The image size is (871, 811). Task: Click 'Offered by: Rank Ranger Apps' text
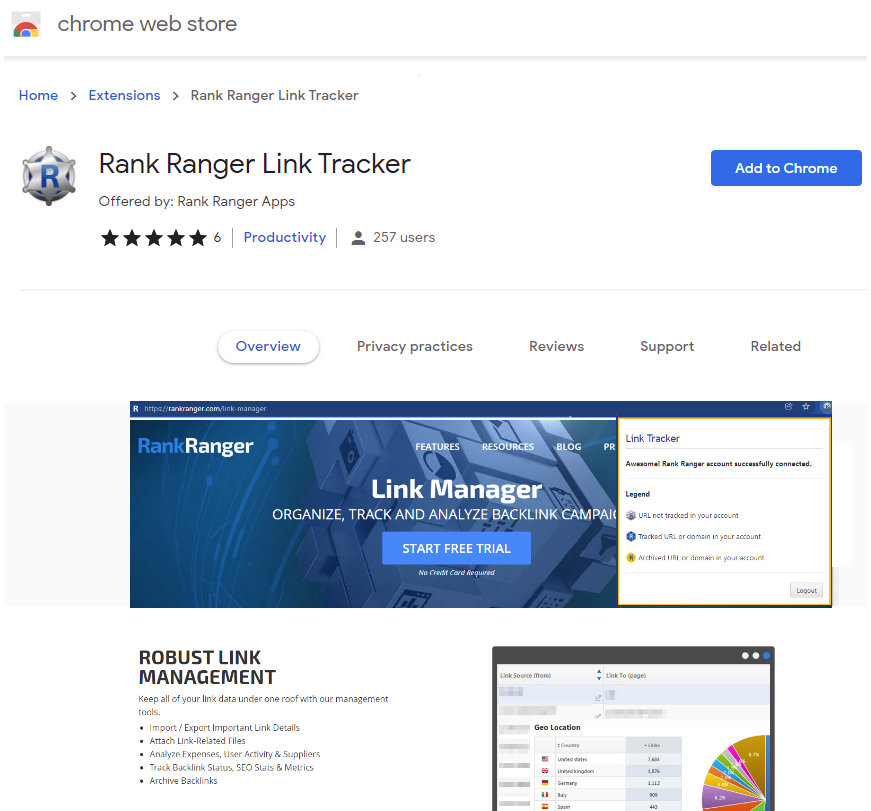tap(197, 201)
